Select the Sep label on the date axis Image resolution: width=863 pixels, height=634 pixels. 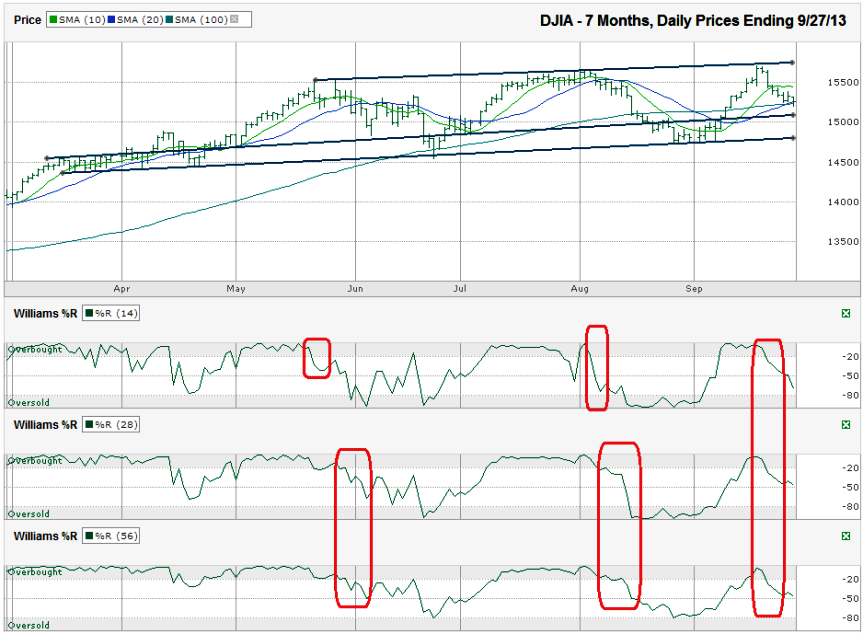[694, 288]
